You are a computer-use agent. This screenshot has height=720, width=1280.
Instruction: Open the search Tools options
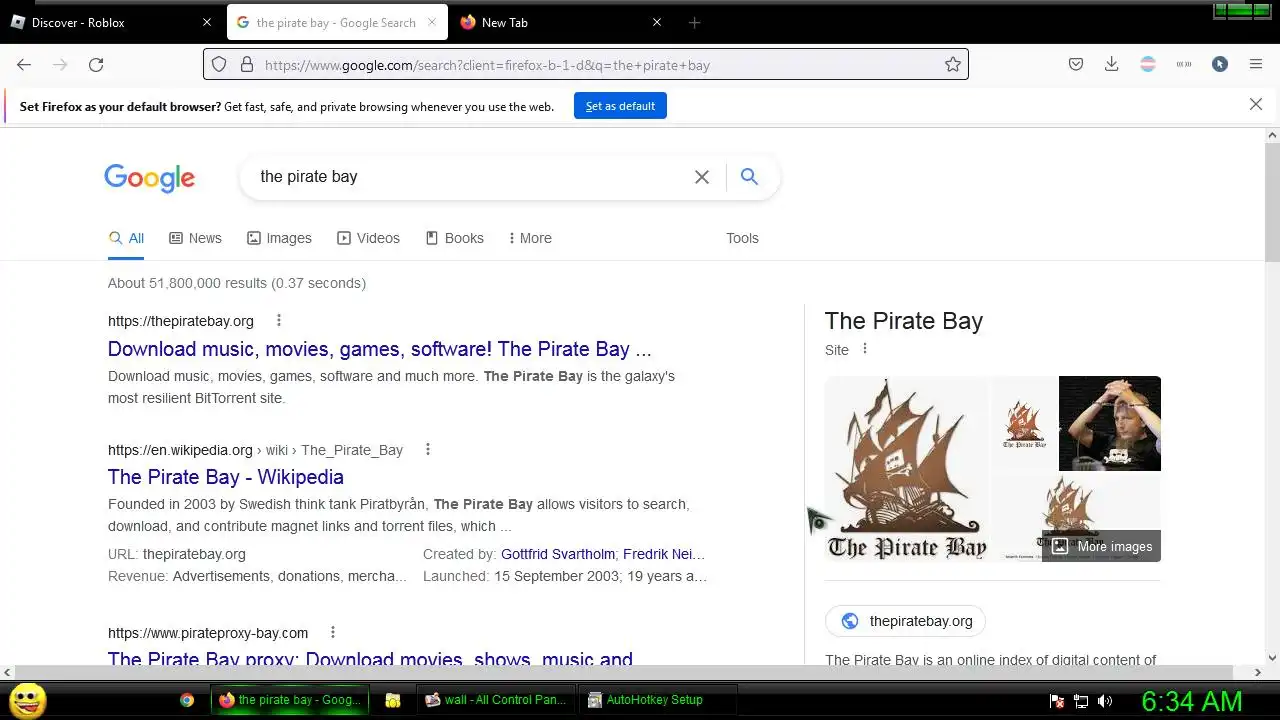742,238
